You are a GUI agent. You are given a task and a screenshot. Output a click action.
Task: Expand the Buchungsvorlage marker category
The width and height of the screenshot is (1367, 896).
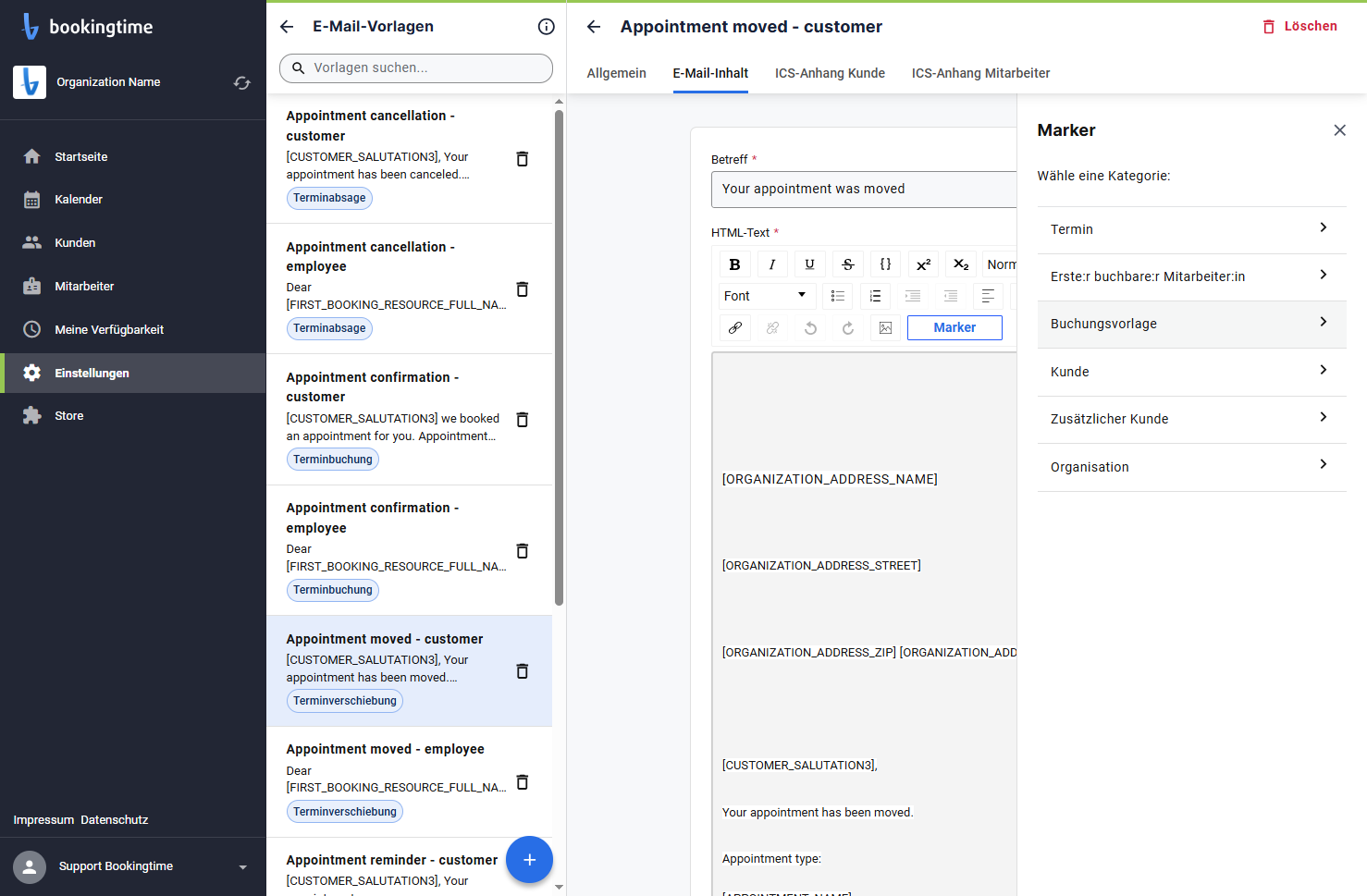click(x=1191, y=324)
